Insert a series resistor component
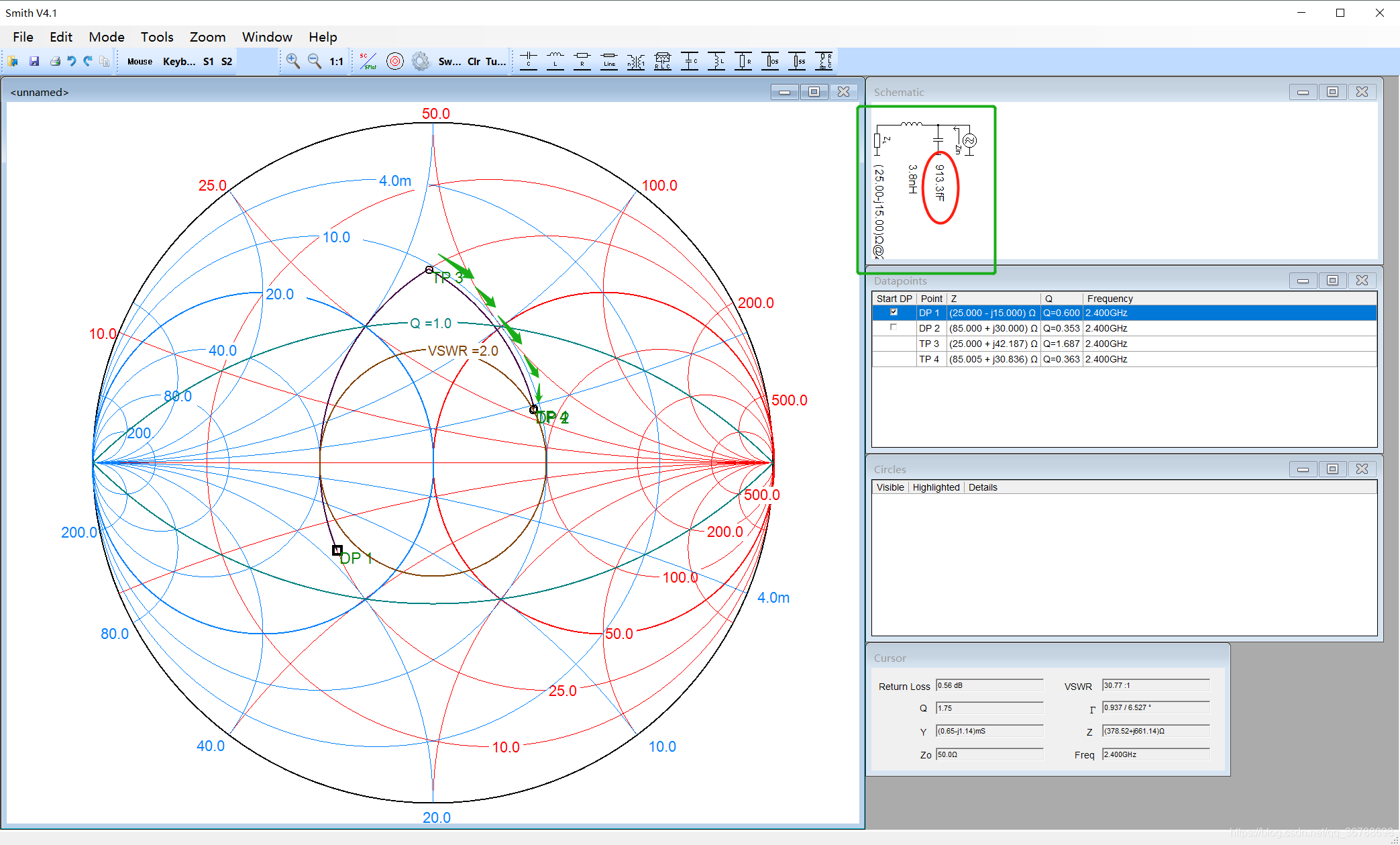The width and height of the screenshot is (1400, 845). click(582, 61)
